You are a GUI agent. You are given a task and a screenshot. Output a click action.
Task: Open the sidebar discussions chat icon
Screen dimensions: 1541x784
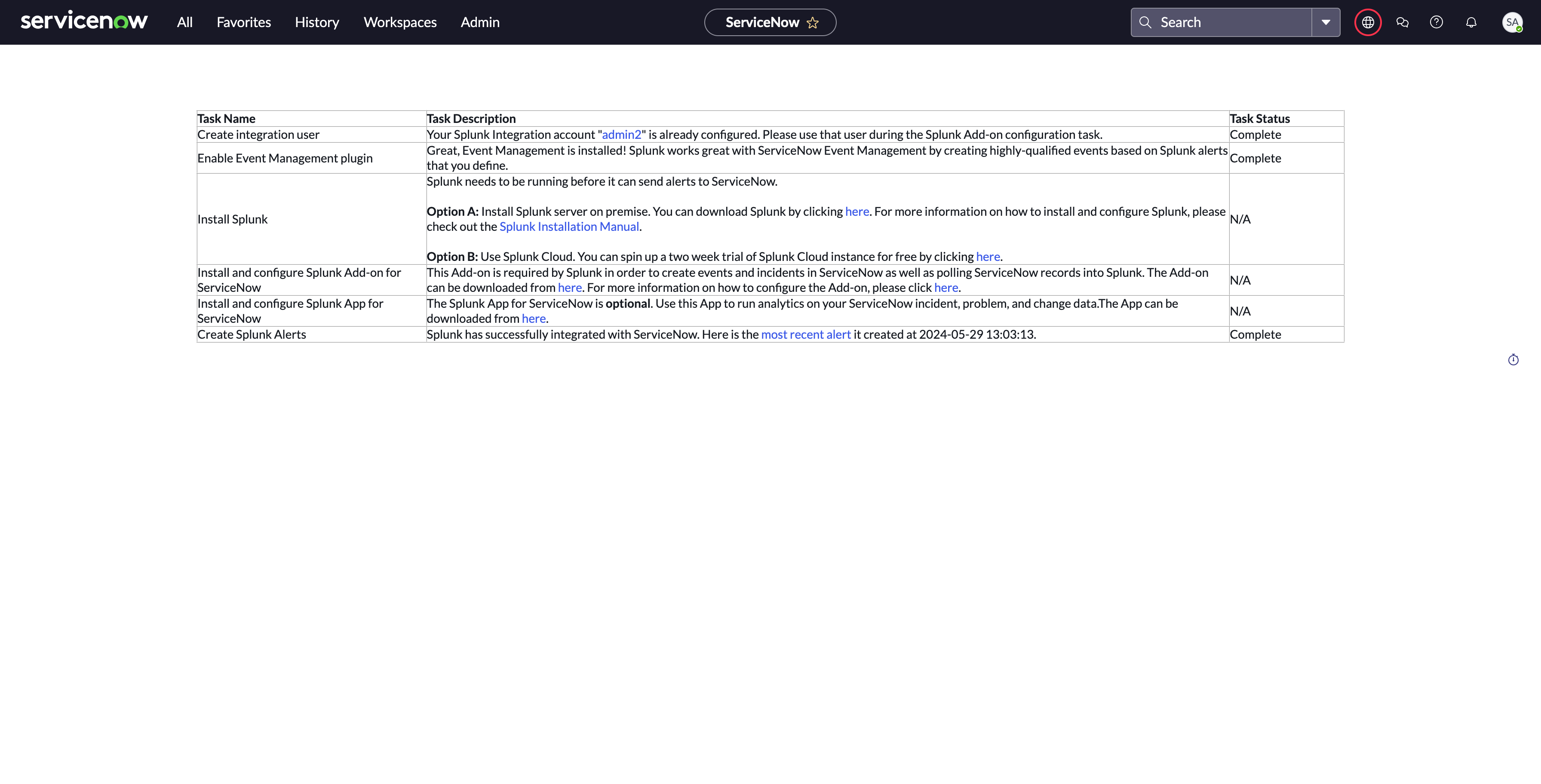1402,22
